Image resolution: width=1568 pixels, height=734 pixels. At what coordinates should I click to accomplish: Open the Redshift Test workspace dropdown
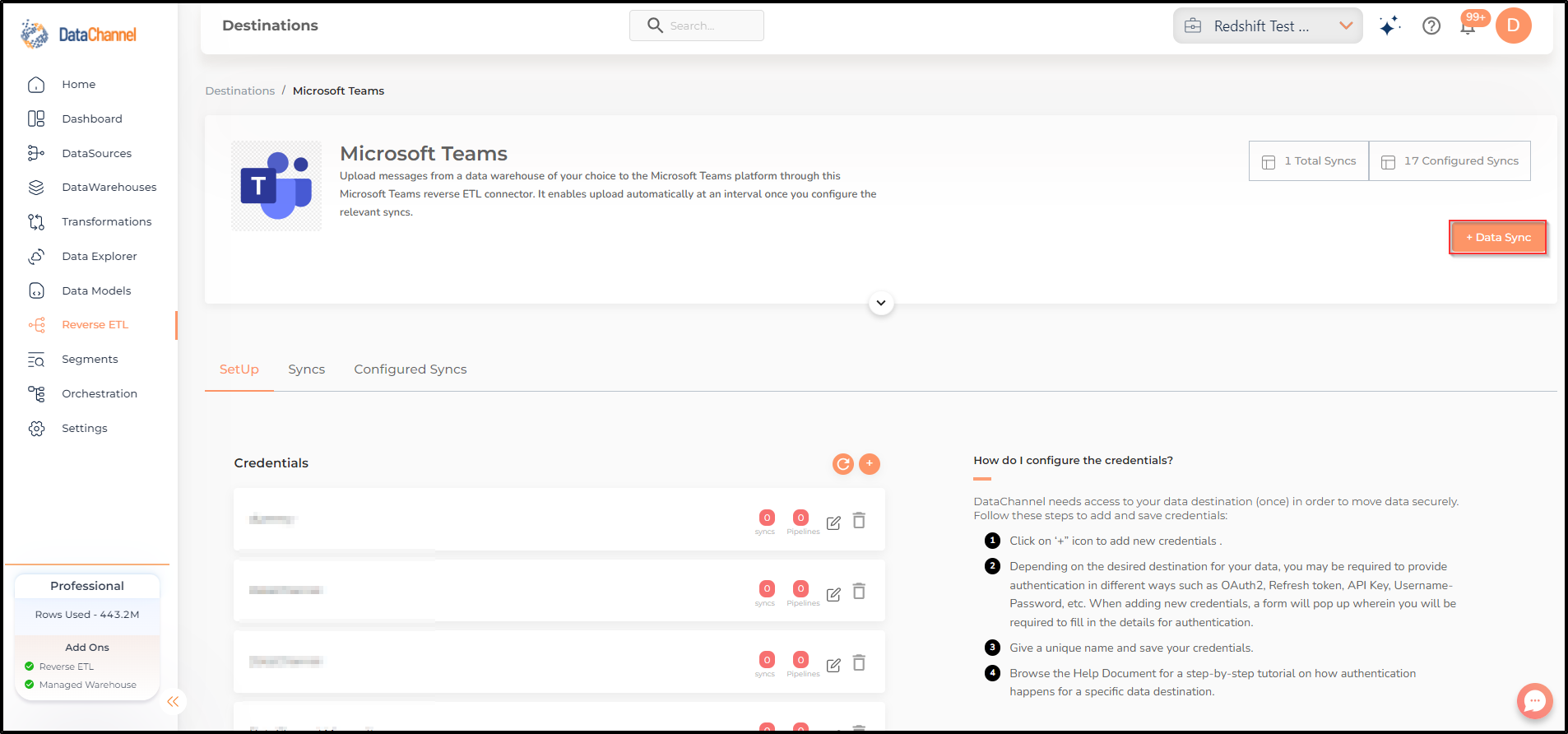pos(1268,26)
